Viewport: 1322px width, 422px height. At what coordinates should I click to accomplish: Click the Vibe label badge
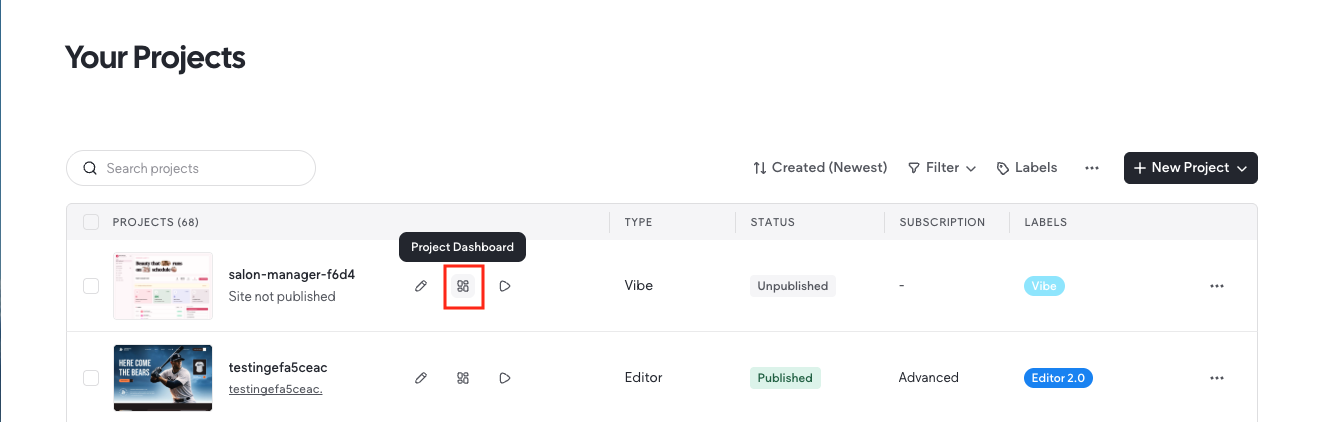[1044, 286]
